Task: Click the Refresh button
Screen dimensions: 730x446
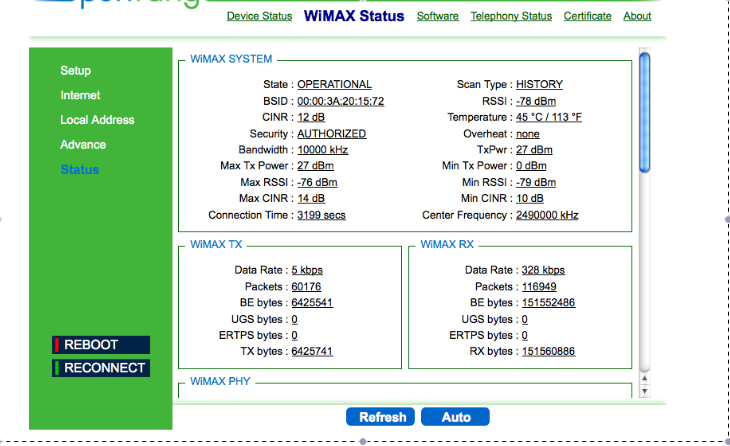Action: tap(382, 417)
